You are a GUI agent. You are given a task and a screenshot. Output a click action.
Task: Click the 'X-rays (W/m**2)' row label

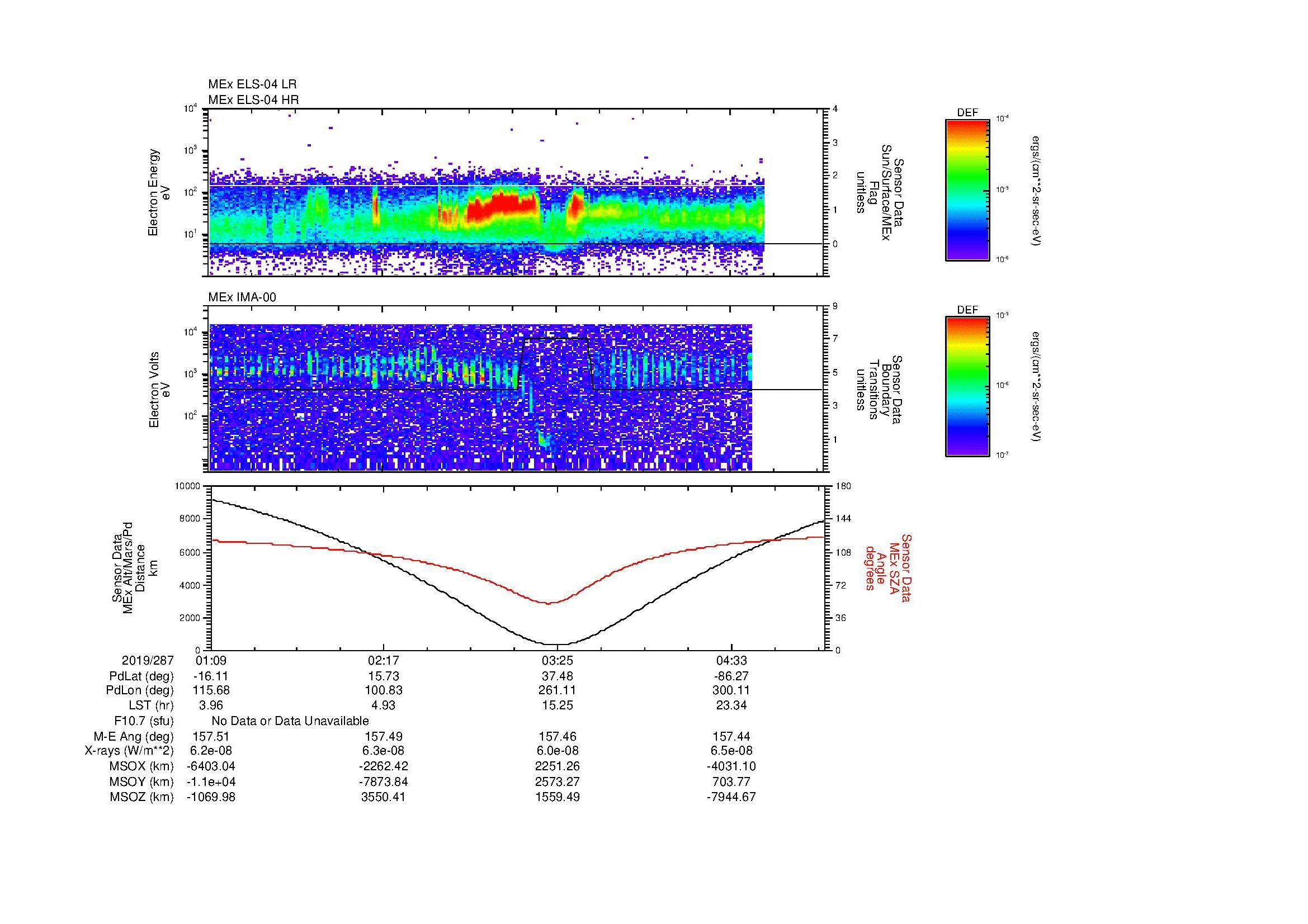click(129, 751)
